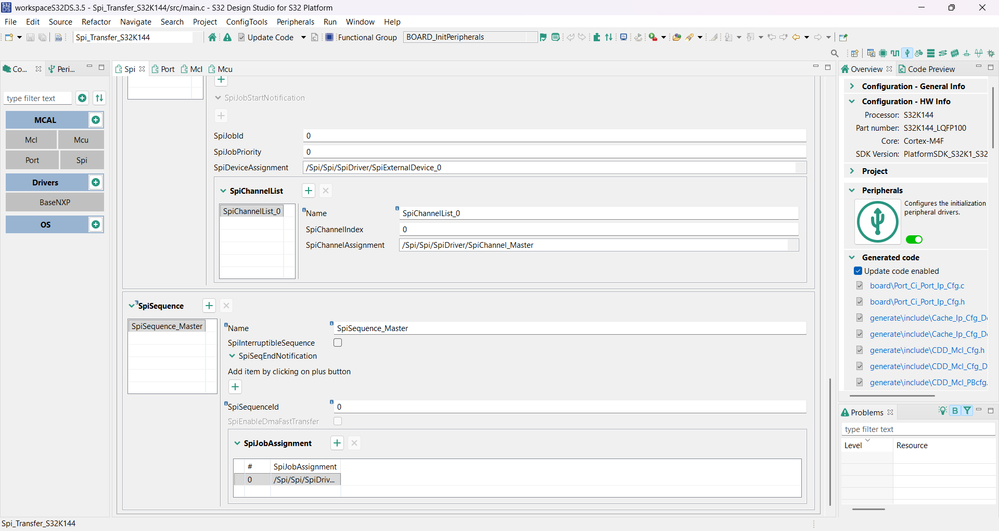Select the Port component button
Viewport: 999px width, 531px height.
point(32,160)
